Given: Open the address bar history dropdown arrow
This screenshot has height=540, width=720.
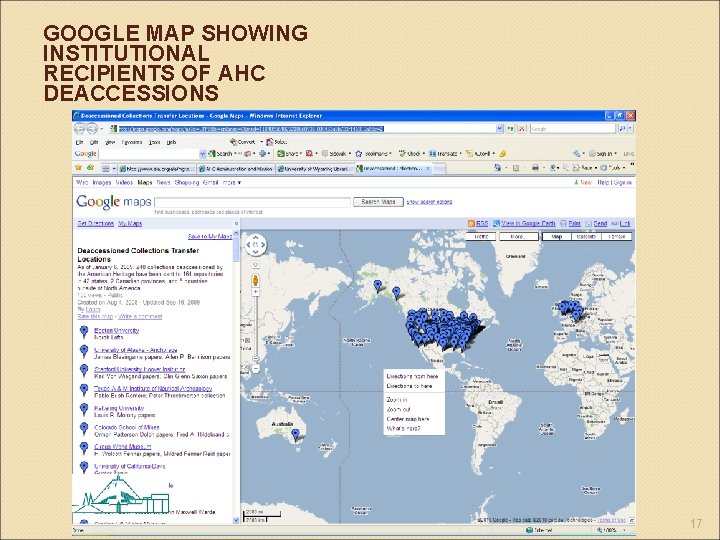Looking at the screenshot, I should 500,129.
